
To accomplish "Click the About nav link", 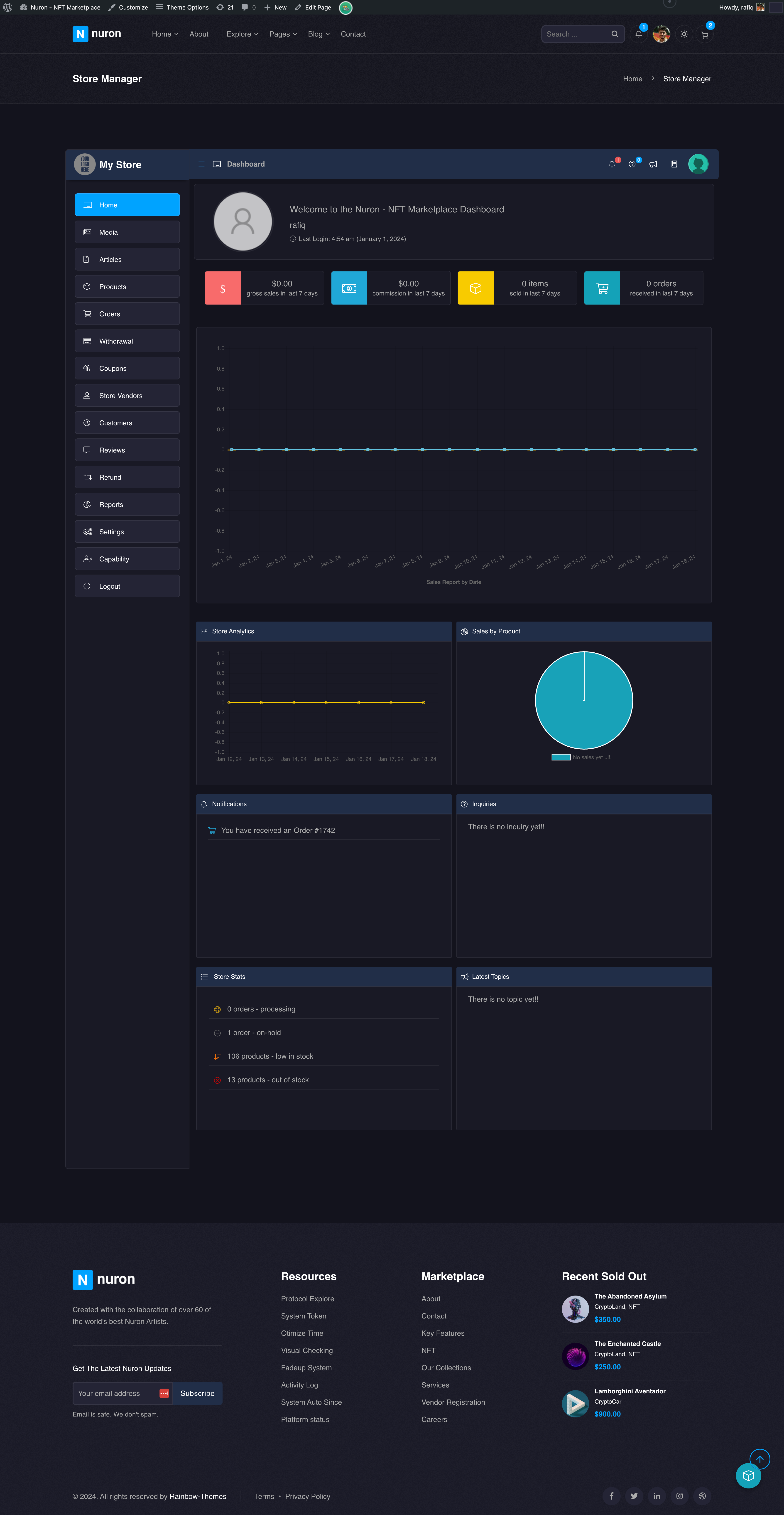I will click(199, 34).
